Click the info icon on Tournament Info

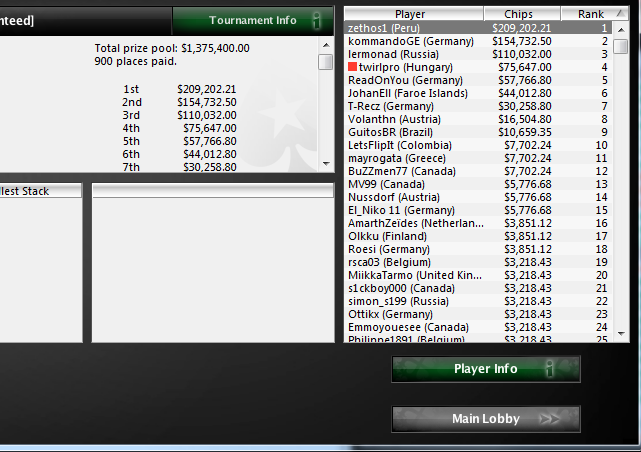[x=317, y=20]
